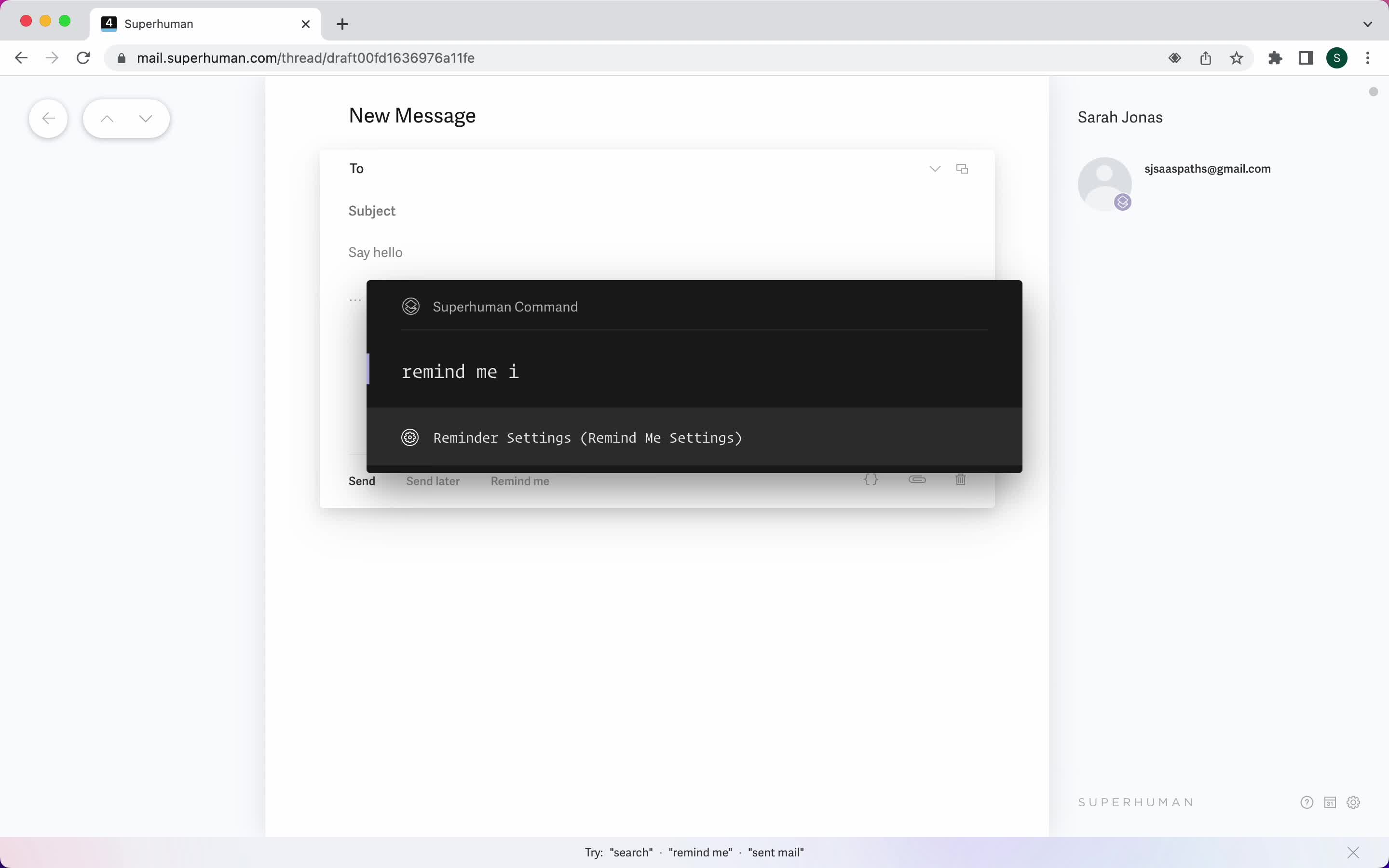Open the Chrome profile S avatar
The width and height of the screenshot is (1389, 868).
click(x=1337, y=58)
